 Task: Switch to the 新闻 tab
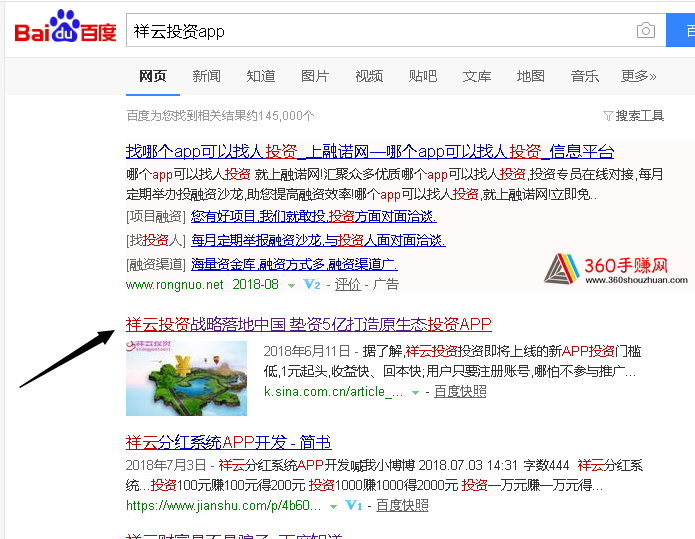(207, 76)
